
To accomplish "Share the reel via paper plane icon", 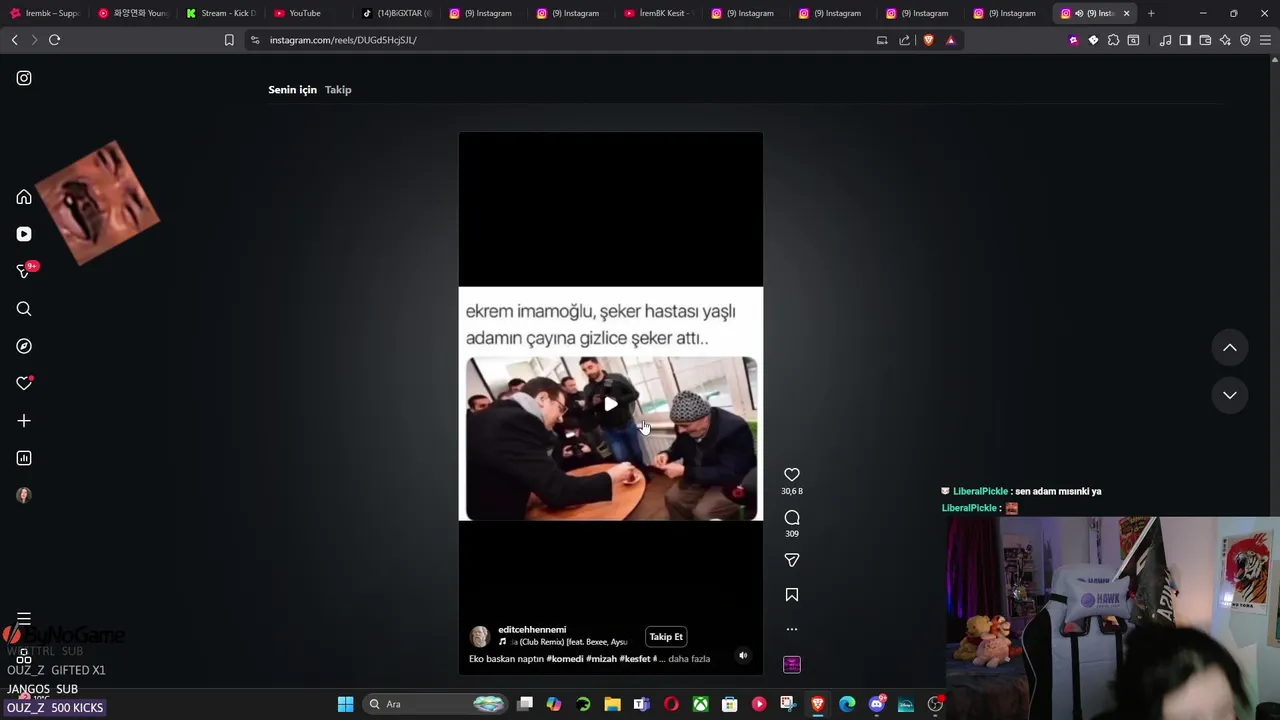I will pos(792,560).
